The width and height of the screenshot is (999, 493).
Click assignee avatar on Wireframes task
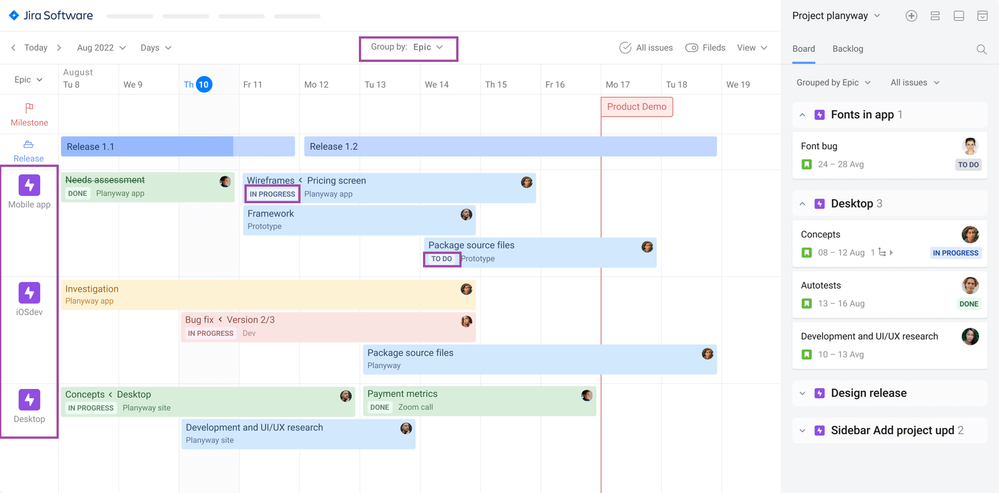click(x=526, y=182)
